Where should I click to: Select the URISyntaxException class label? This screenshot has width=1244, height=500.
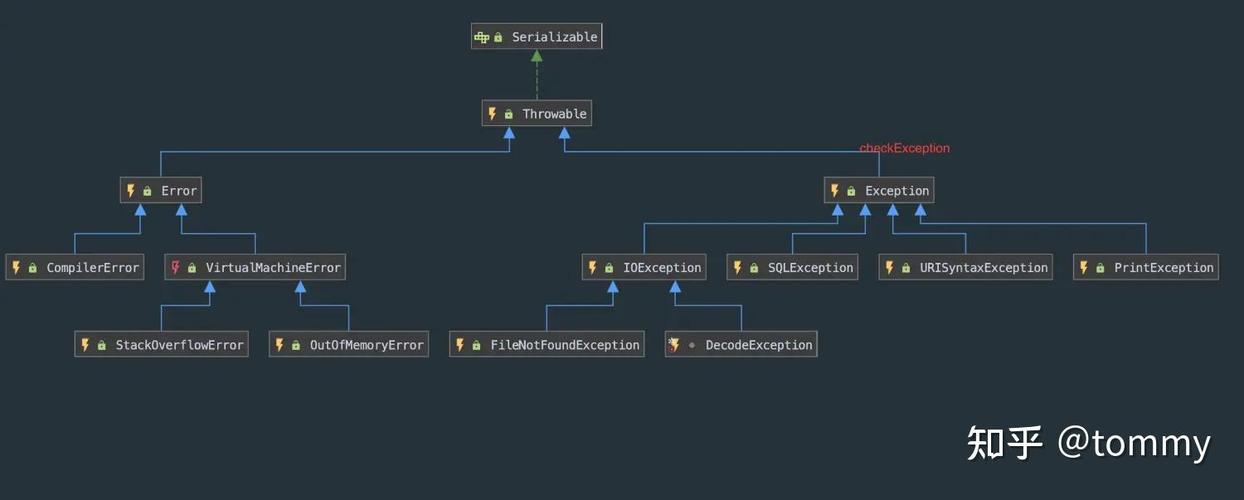click(984, 268)
